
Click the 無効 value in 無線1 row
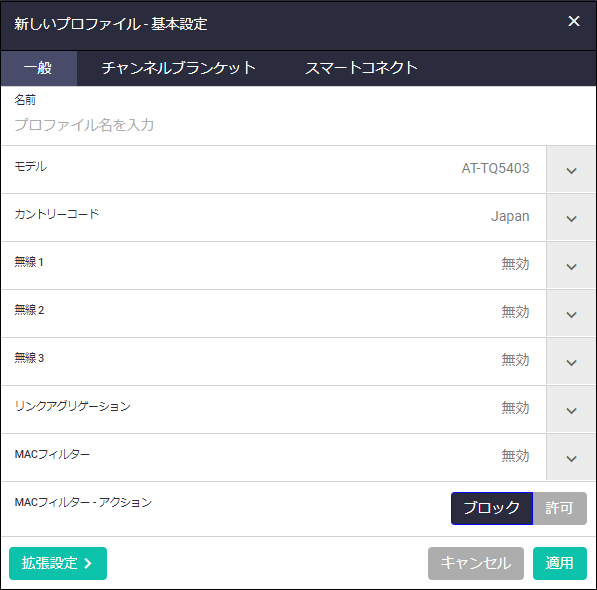tap(515, 264)
